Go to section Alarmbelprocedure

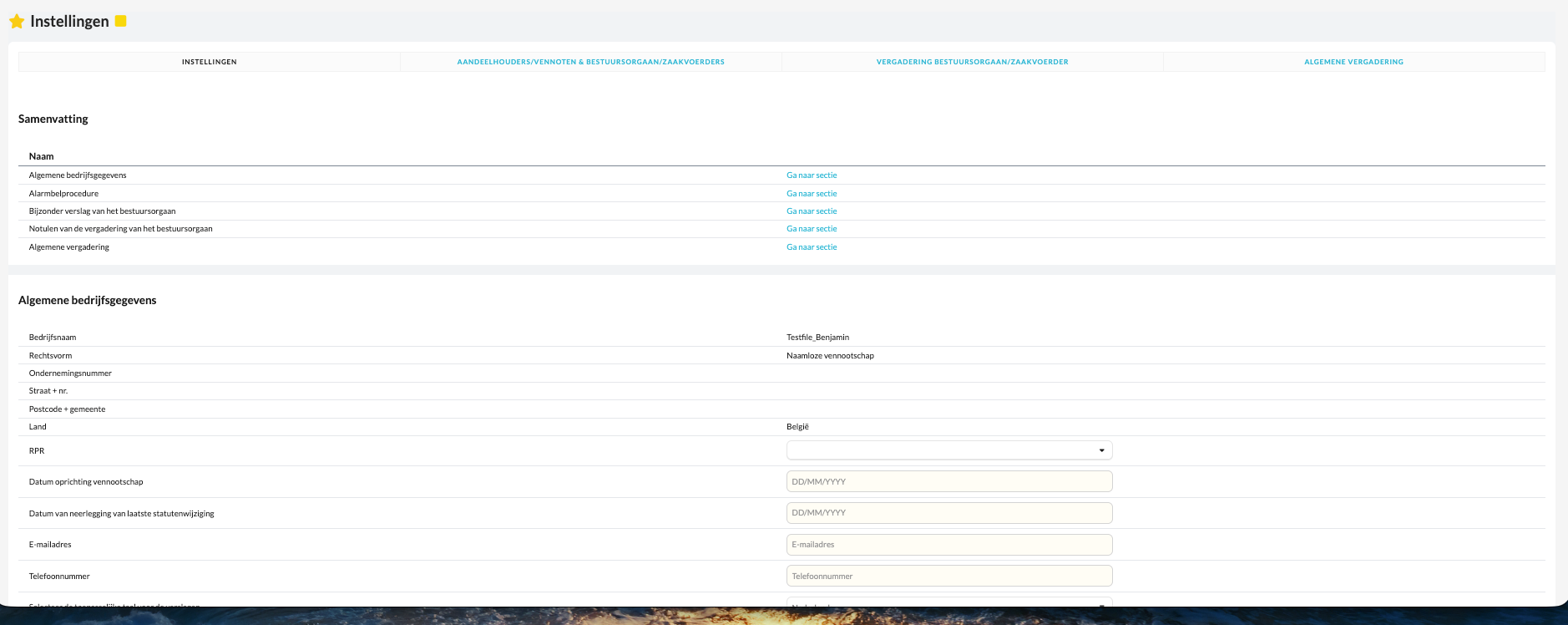[812, 194]
